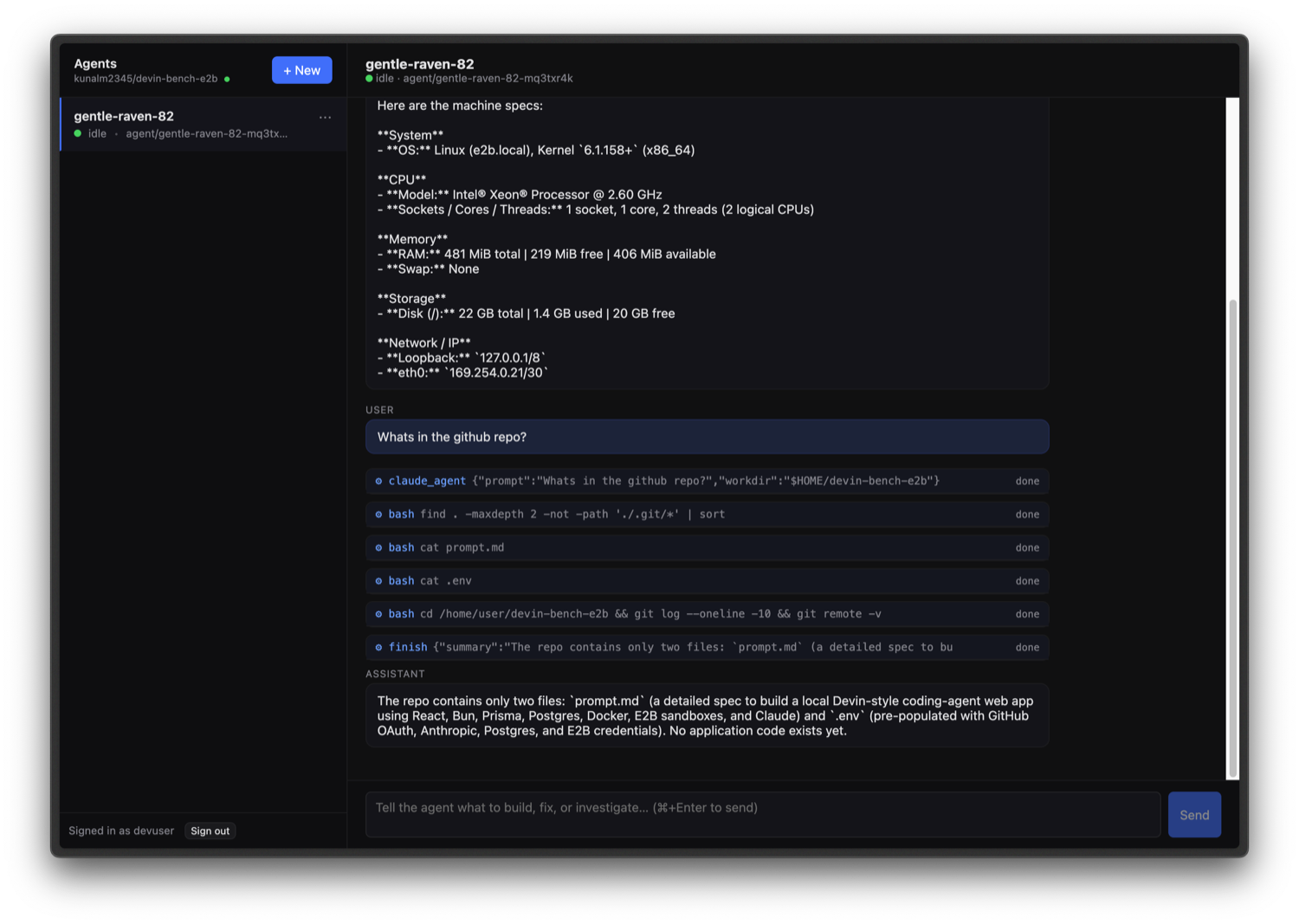This screenshot has height=924, width=1299.
Task: Click the green idle dot in sidebar item
Action: click(x=78, y=133)
